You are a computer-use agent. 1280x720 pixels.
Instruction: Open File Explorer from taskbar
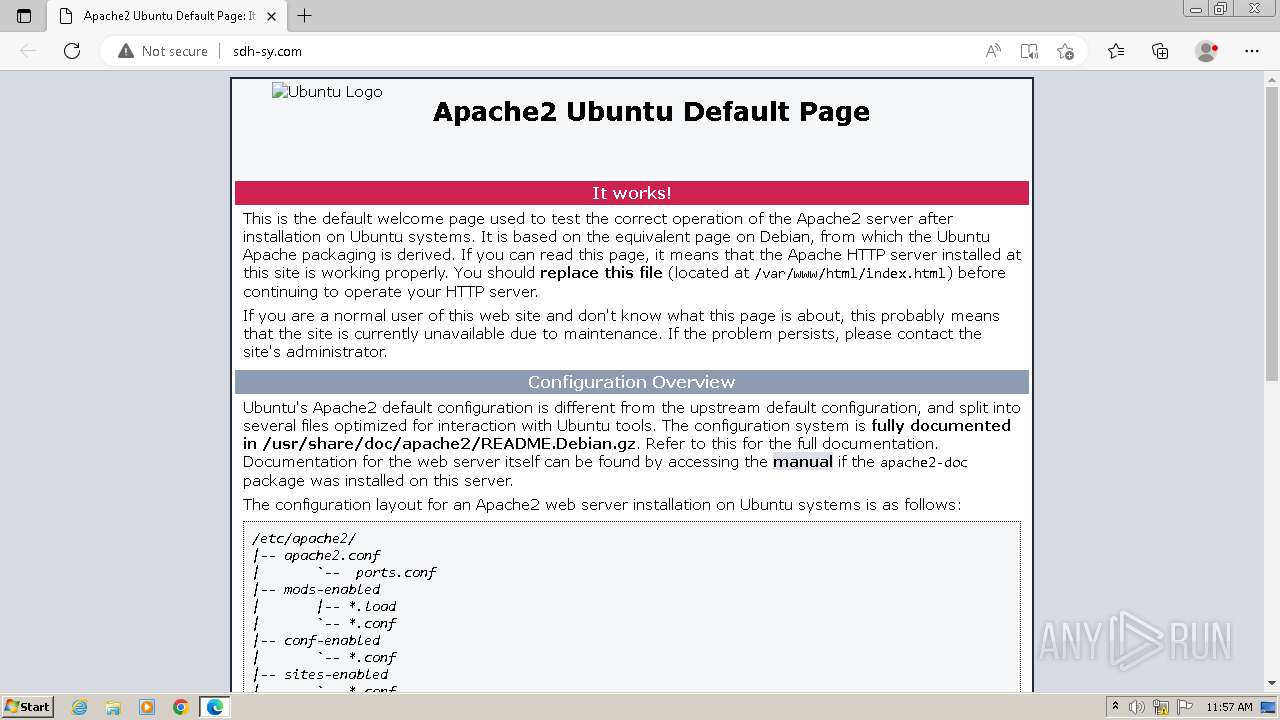click(x=113, y=707)
